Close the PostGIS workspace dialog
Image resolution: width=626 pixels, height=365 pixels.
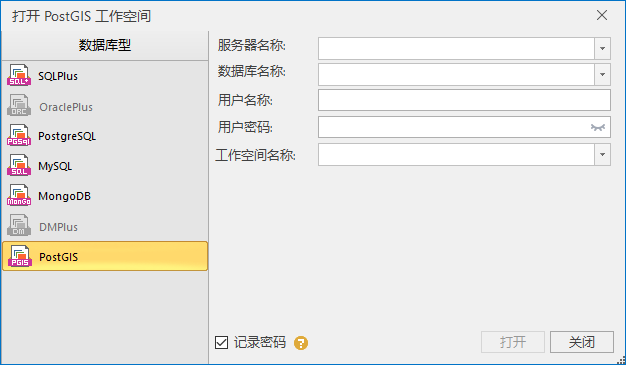pyautogui.click(x=602, y=15)
